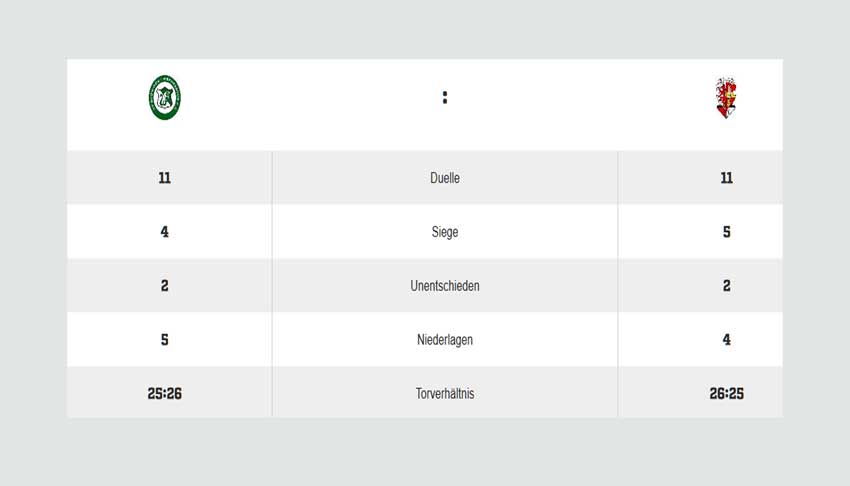This screenshot has width=850, height=486.
Task: Click right team's Unentschieden value 2
Action: click(x=726, y=286)
